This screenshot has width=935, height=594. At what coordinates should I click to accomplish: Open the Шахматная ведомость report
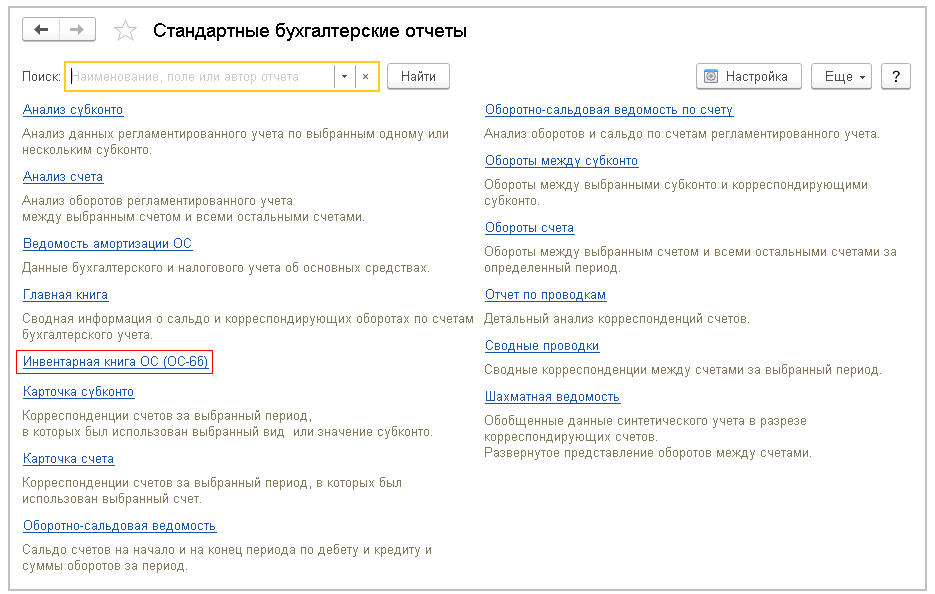click(x=552, y=397)
